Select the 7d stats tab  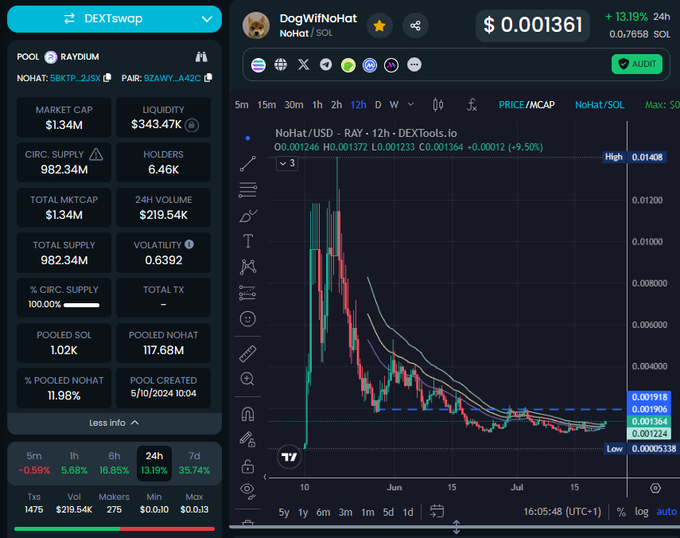[194, 463]
